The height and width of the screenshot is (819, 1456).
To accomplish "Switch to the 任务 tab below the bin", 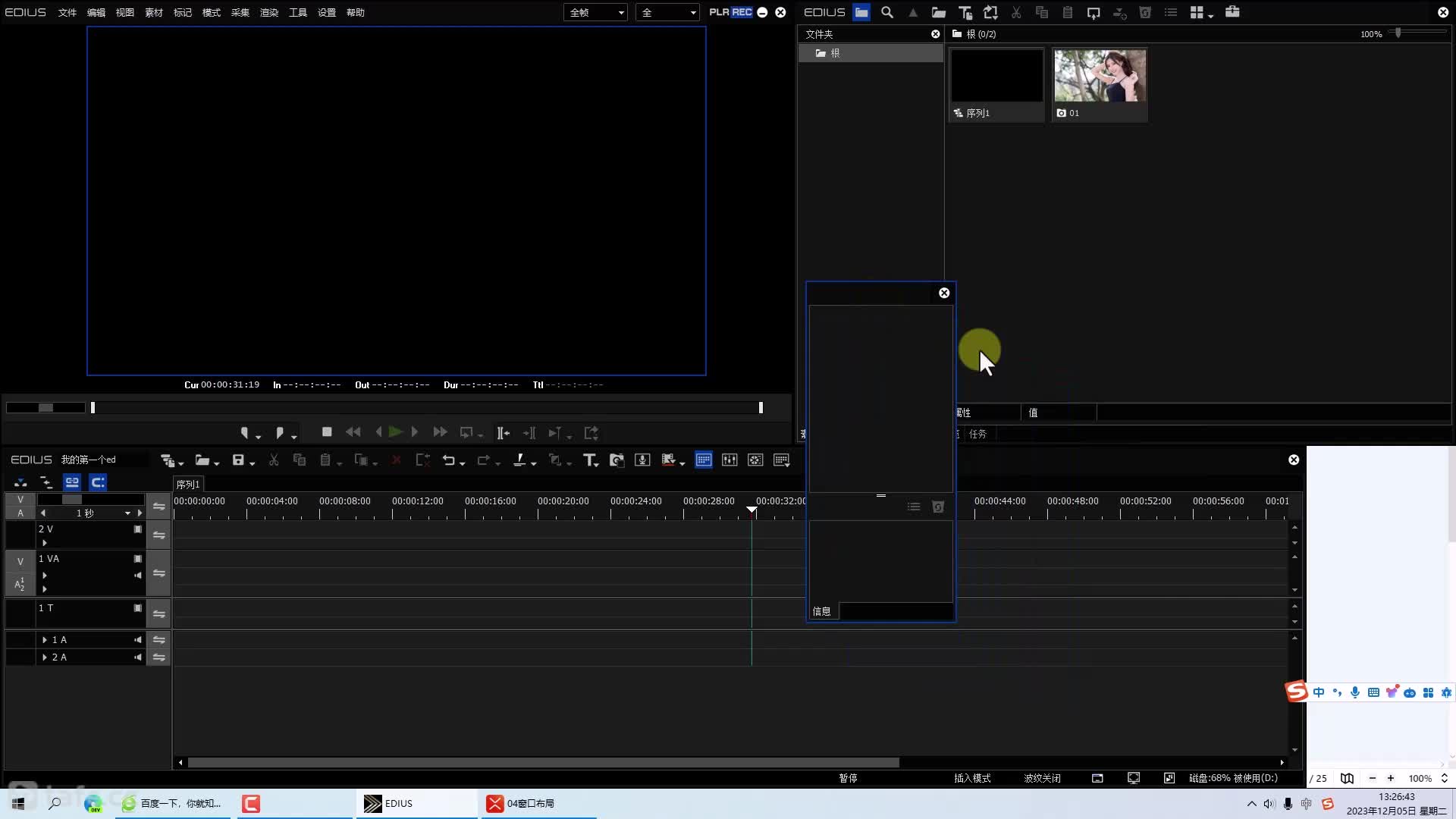I will coord(977,434).
